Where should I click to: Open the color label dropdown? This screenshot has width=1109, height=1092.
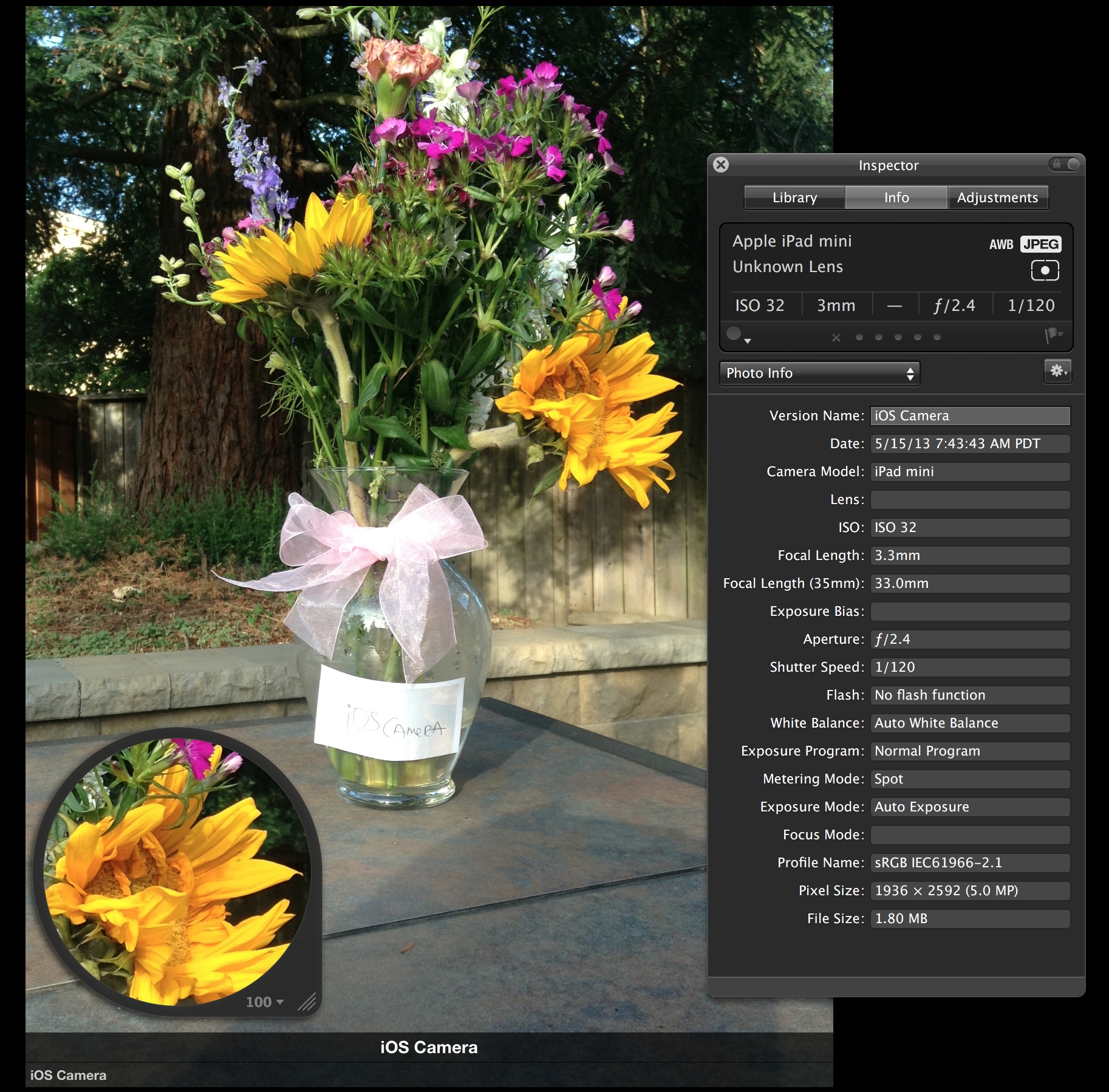[x=738, y=335]
